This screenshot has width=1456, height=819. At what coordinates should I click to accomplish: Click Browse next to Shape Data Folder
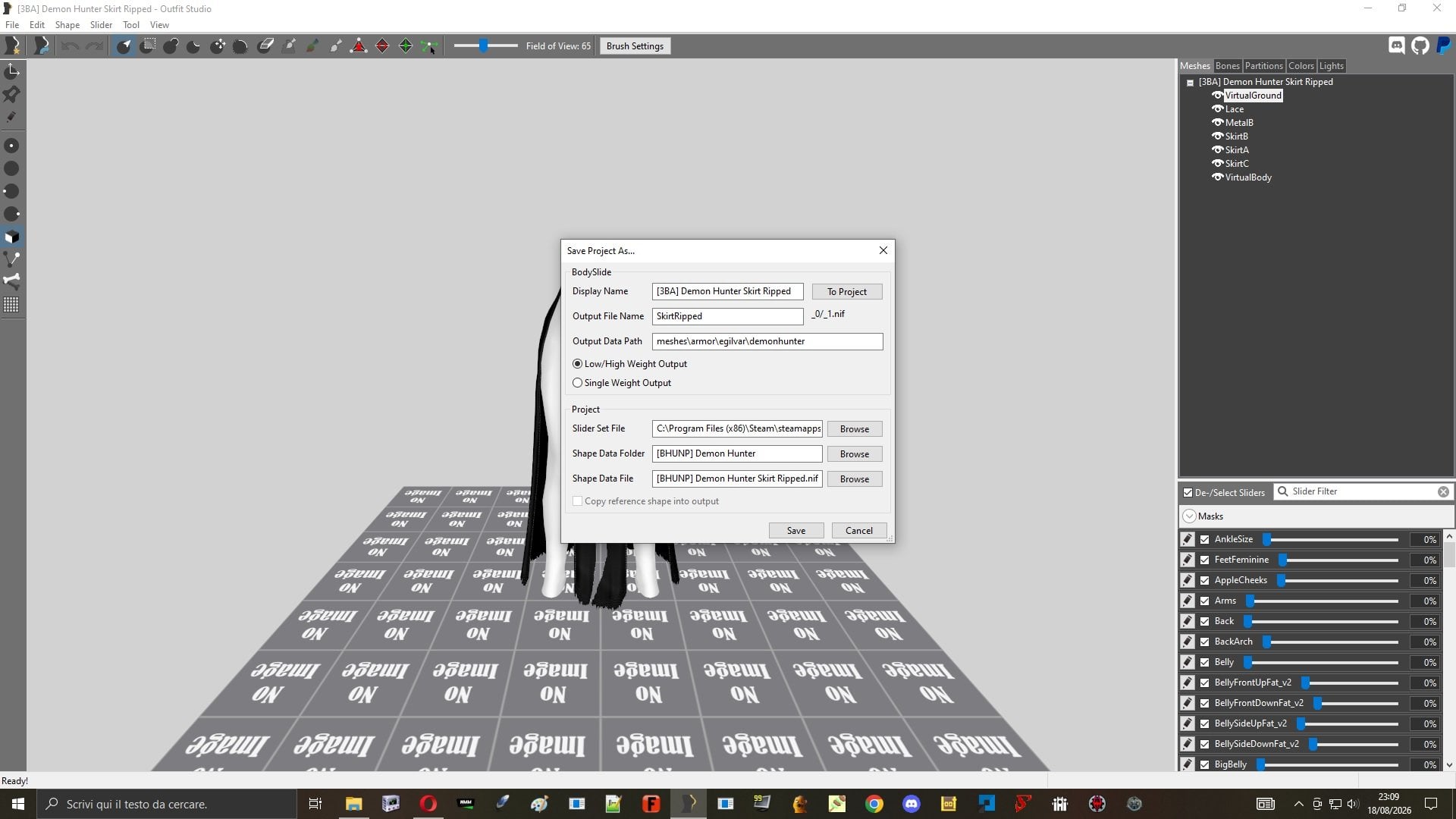(854, 454)
